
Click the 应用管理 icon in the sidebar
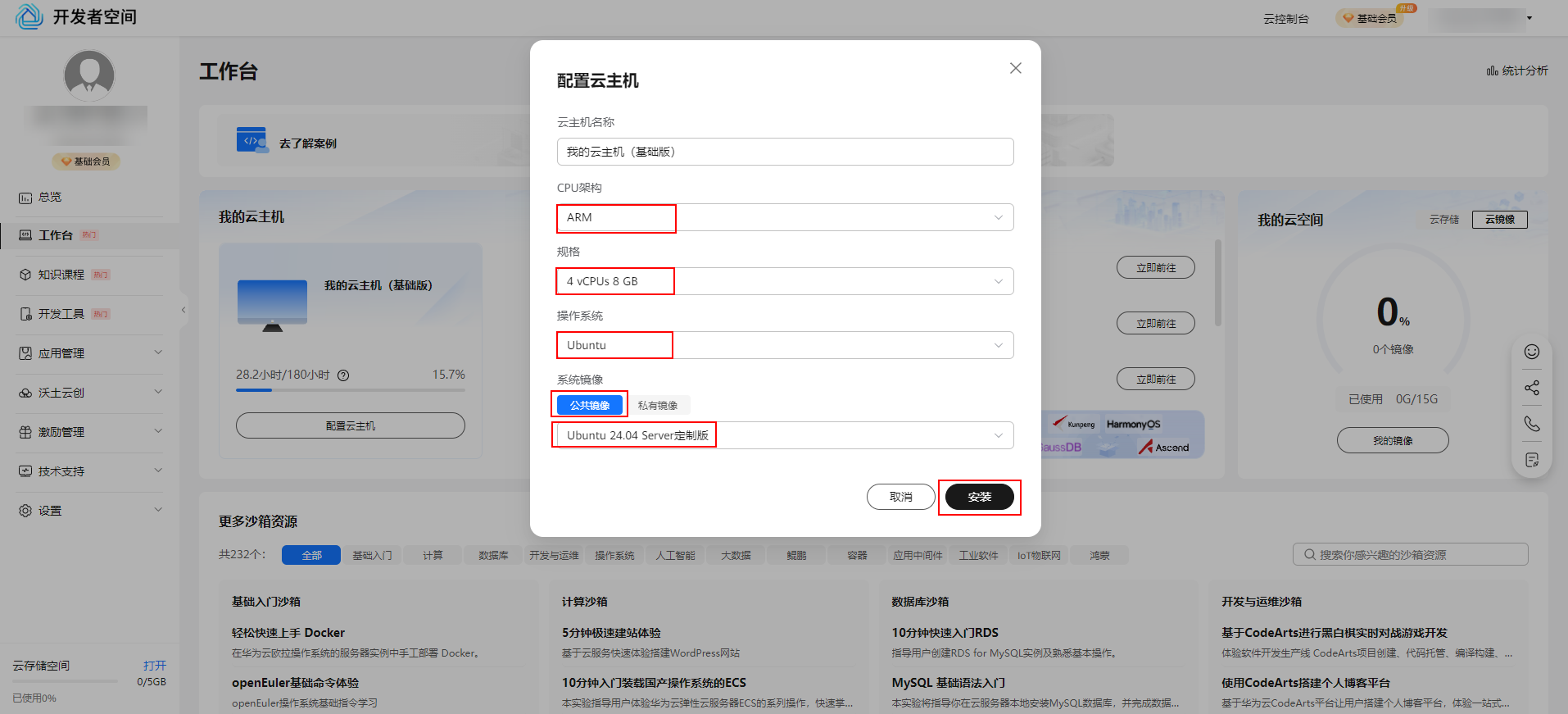tap(25, 353)
